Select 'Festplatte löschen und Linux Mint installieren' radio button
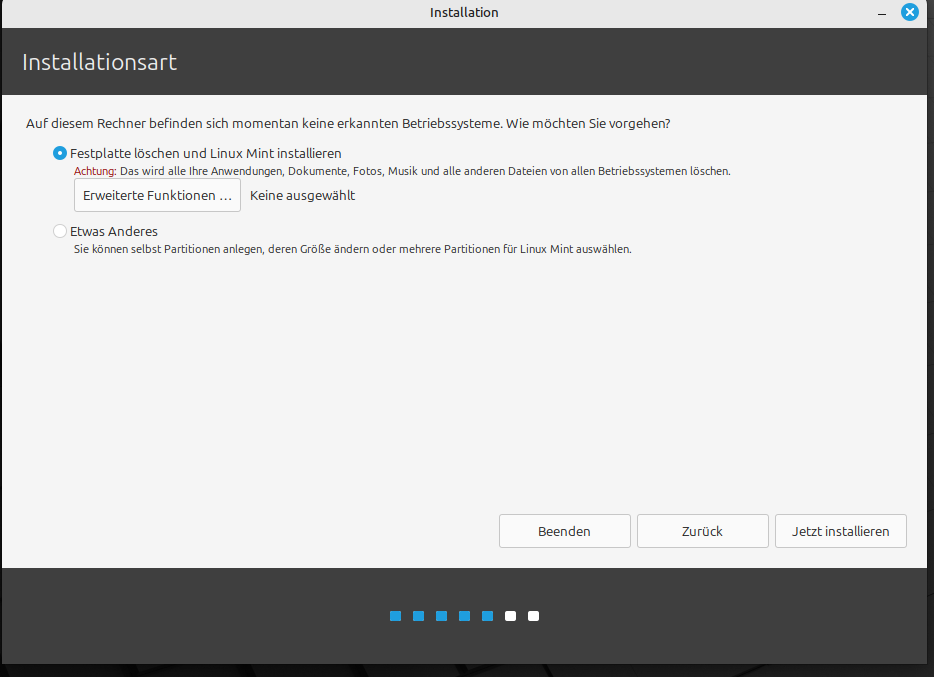 click(60, 153)
